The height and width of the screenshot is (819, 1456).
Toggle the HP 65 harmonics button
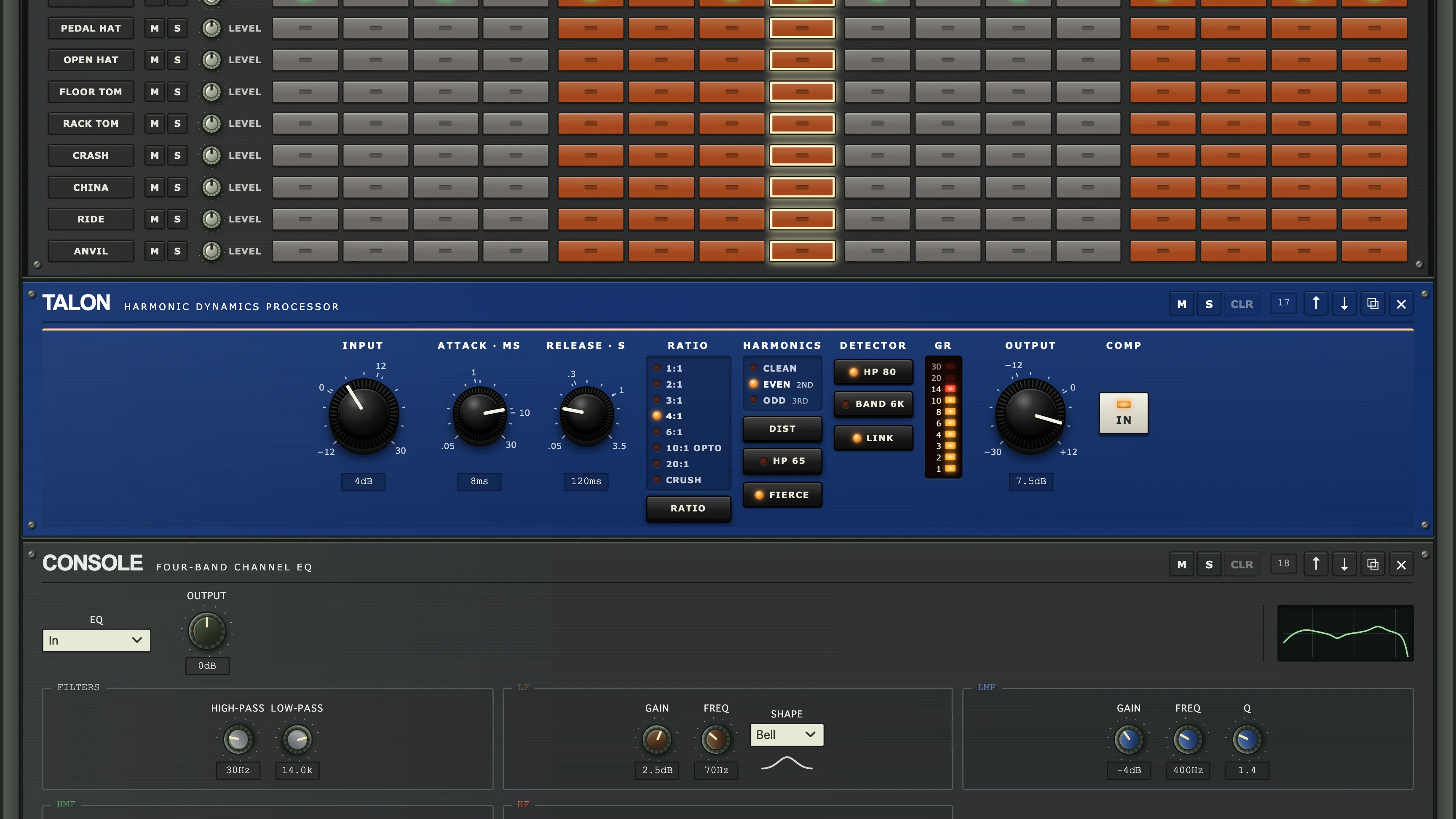tap(782, 460)
